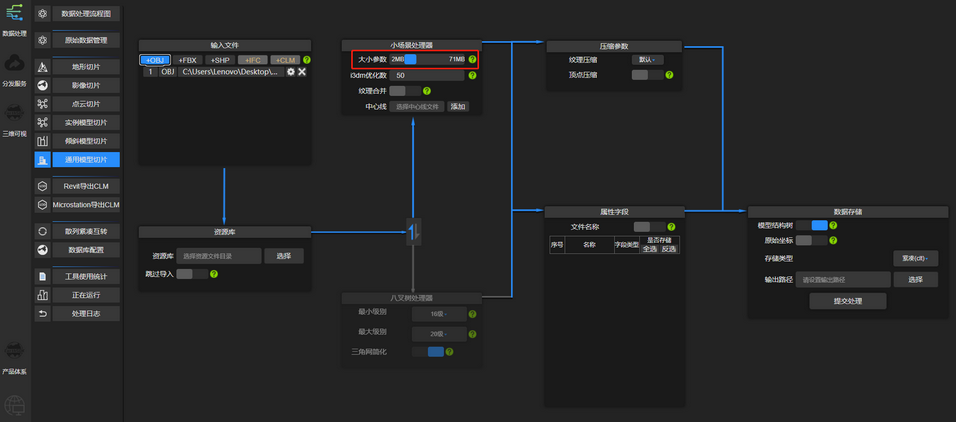The width and height of the screenshot is (956, 422).
Task: Toggle the 纹理合并 switch
Action: coord(405,91)
